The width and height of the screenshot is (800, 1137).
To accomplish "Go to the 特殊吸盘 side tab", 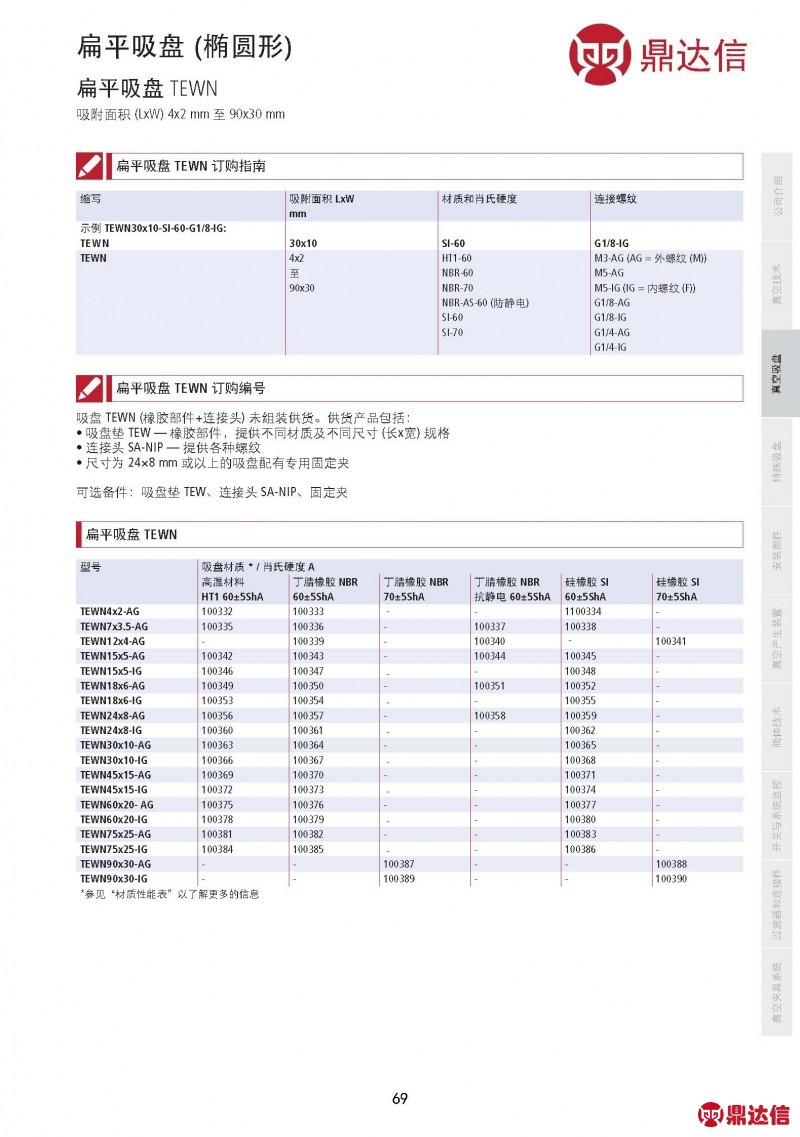I will point(777,462).
